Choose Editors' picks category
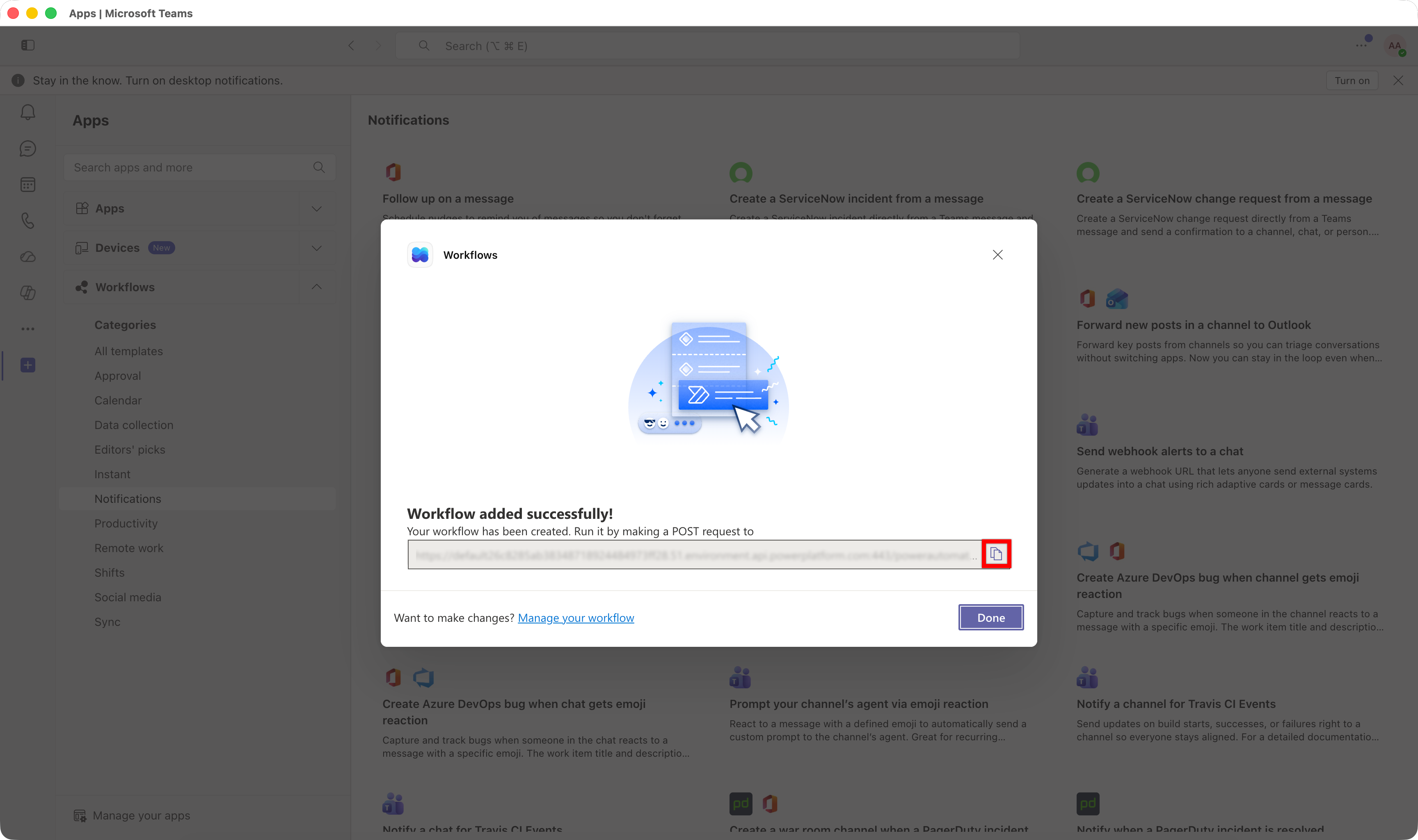 pos(130,450)
